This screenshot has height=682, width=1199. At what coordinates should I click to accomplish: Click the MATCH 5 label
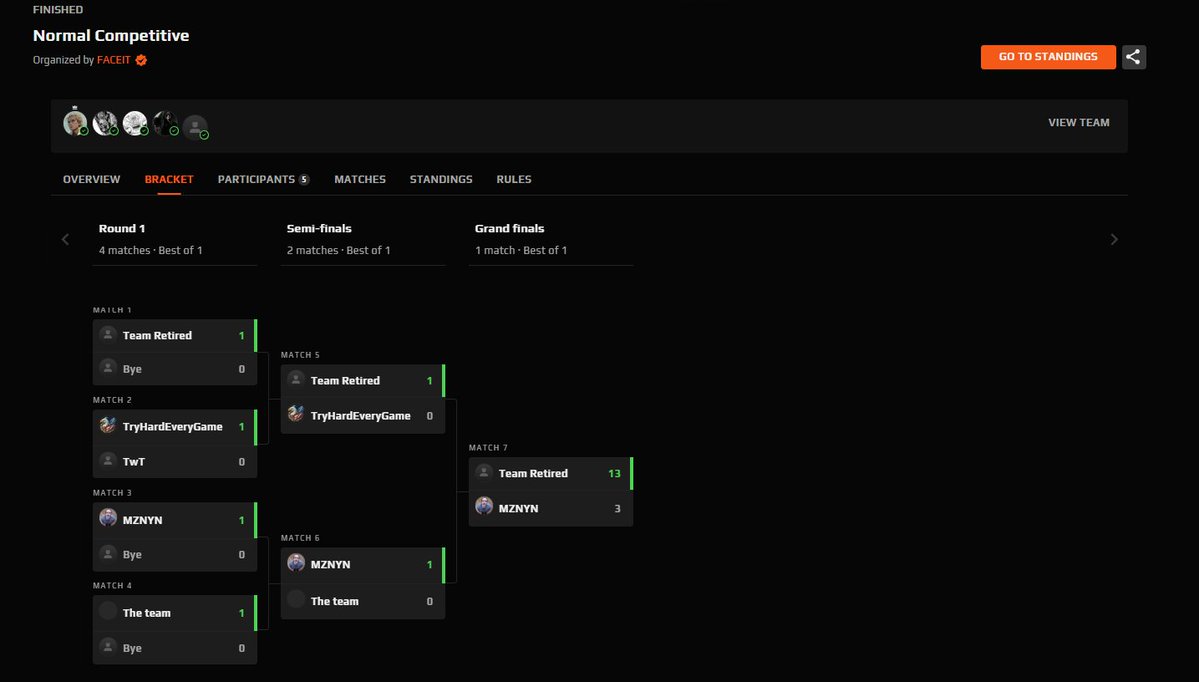300,355
